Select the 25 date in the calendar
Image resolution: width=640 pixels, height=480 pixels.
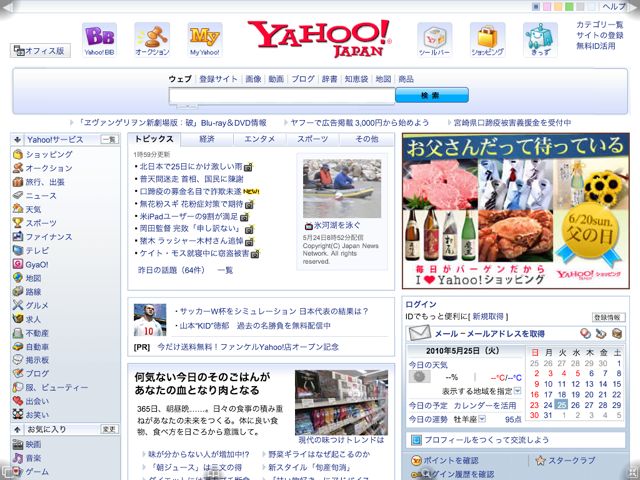tap(562, 404)
